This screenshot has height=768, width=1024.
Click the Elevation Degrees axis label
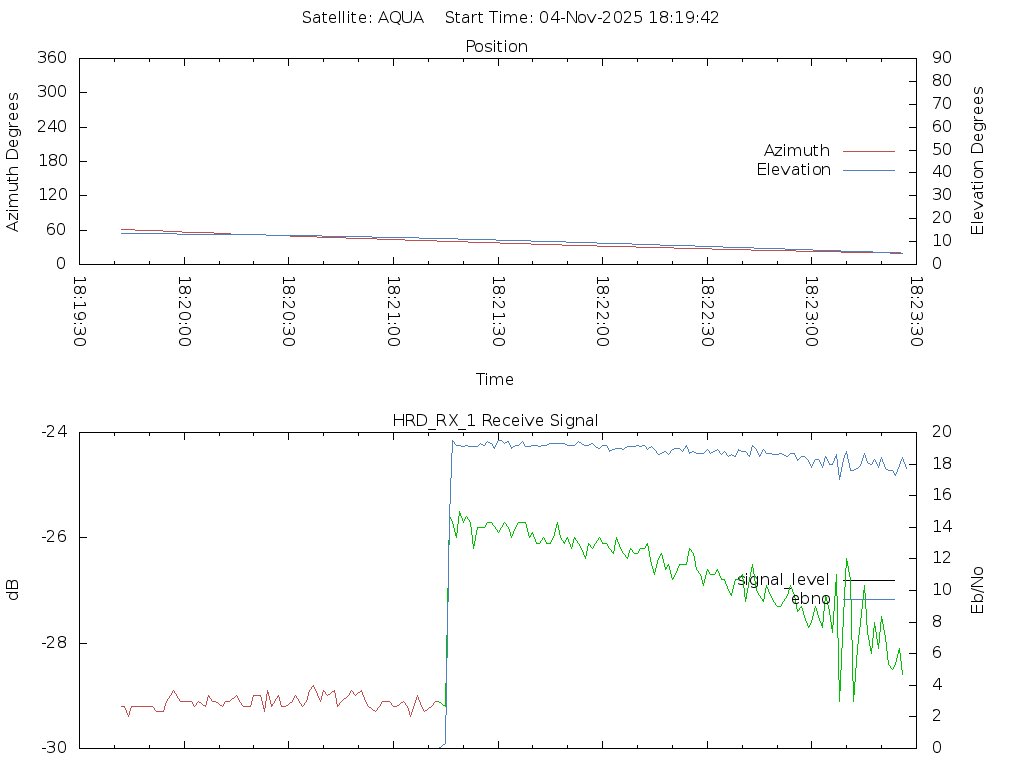point(978,161)
